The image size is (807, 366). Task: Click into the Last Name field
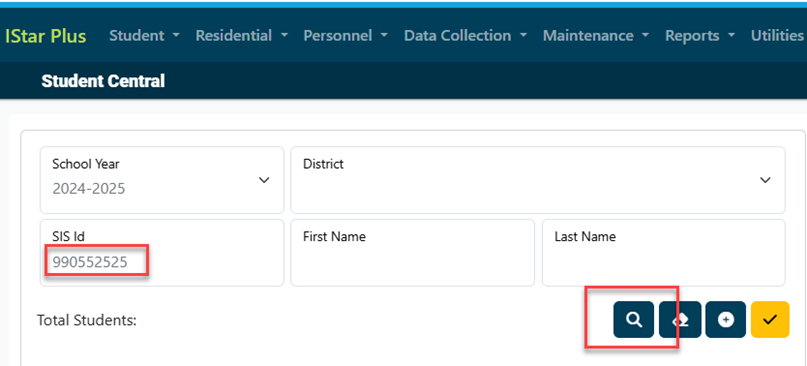[663, 253]
